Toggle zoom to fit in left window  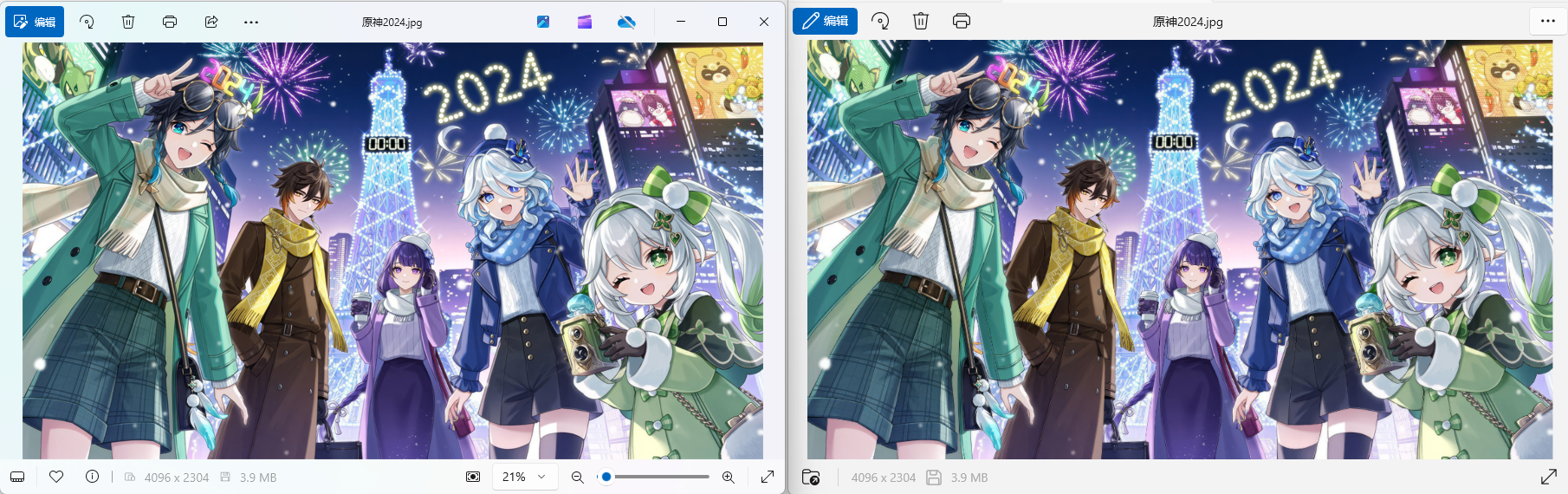473,477
